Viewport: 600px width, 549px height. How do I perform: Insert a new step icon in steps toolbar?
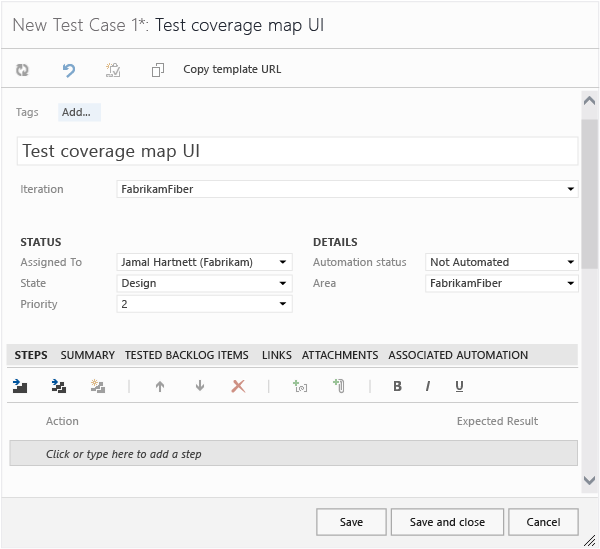tap(20, 386)
